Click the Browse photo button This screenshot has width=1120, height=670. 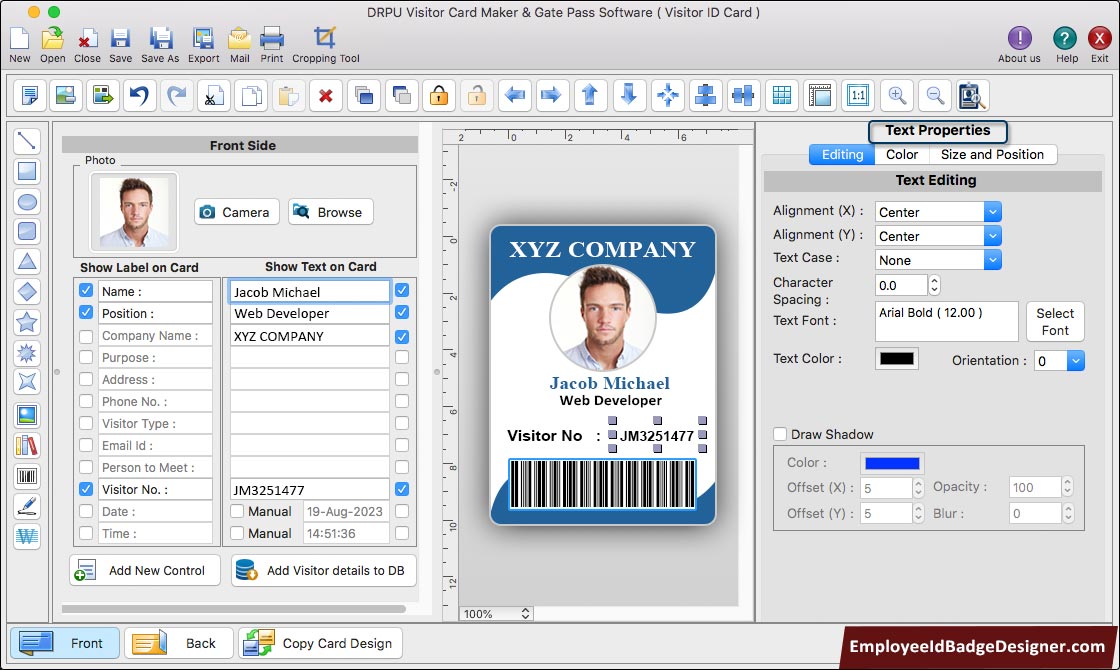pyautogui.click(x=331, y=212)
